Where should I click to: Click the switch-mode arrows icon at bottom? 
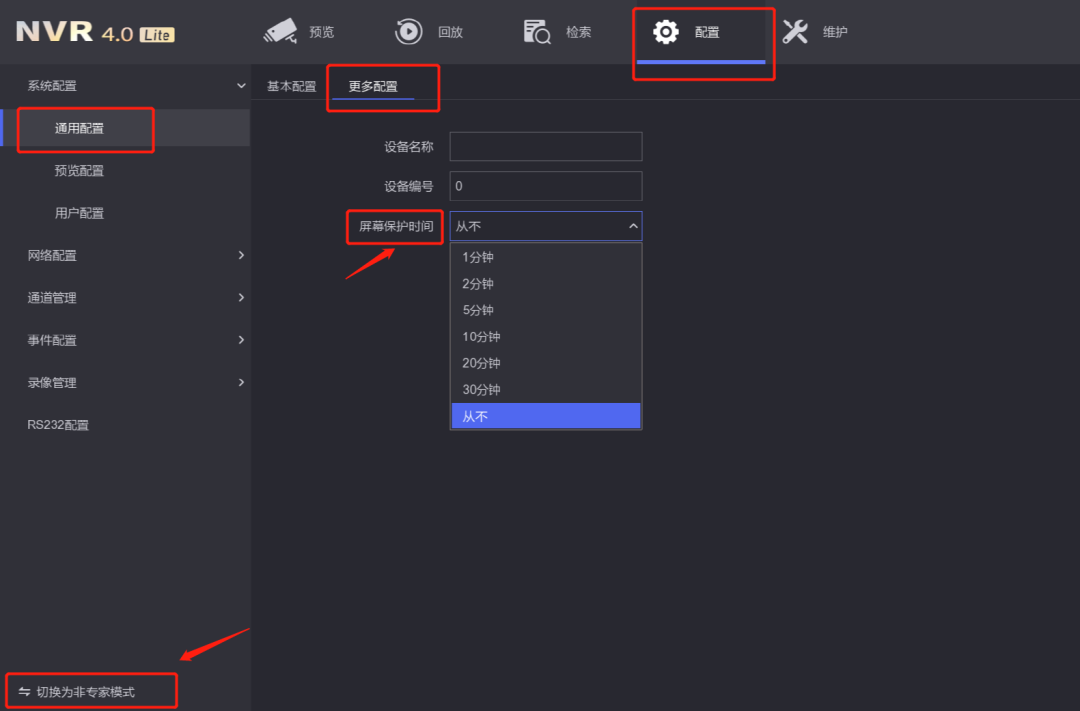(24, 692)
